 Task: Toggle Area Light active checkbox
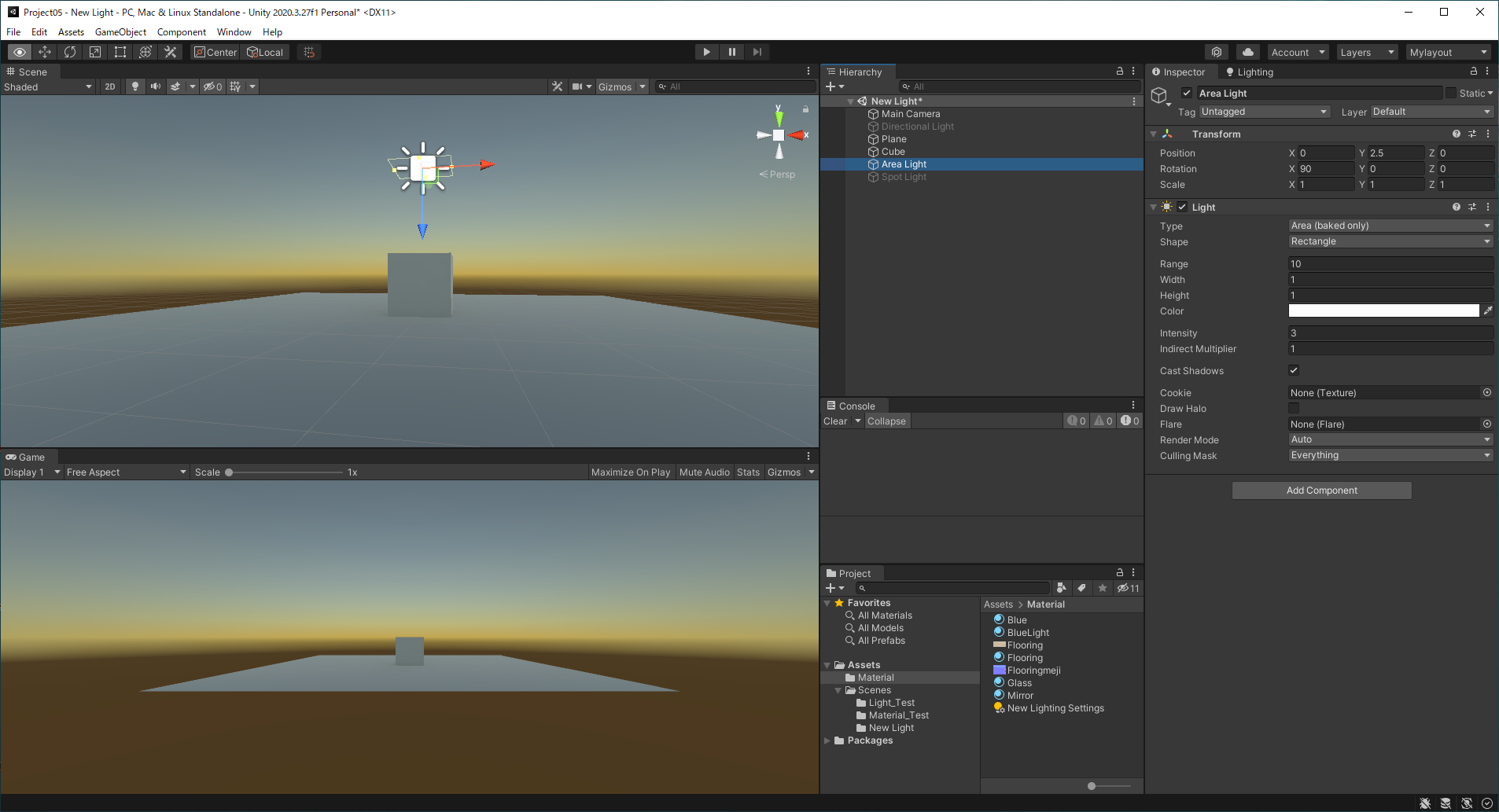coord(1187,93)
